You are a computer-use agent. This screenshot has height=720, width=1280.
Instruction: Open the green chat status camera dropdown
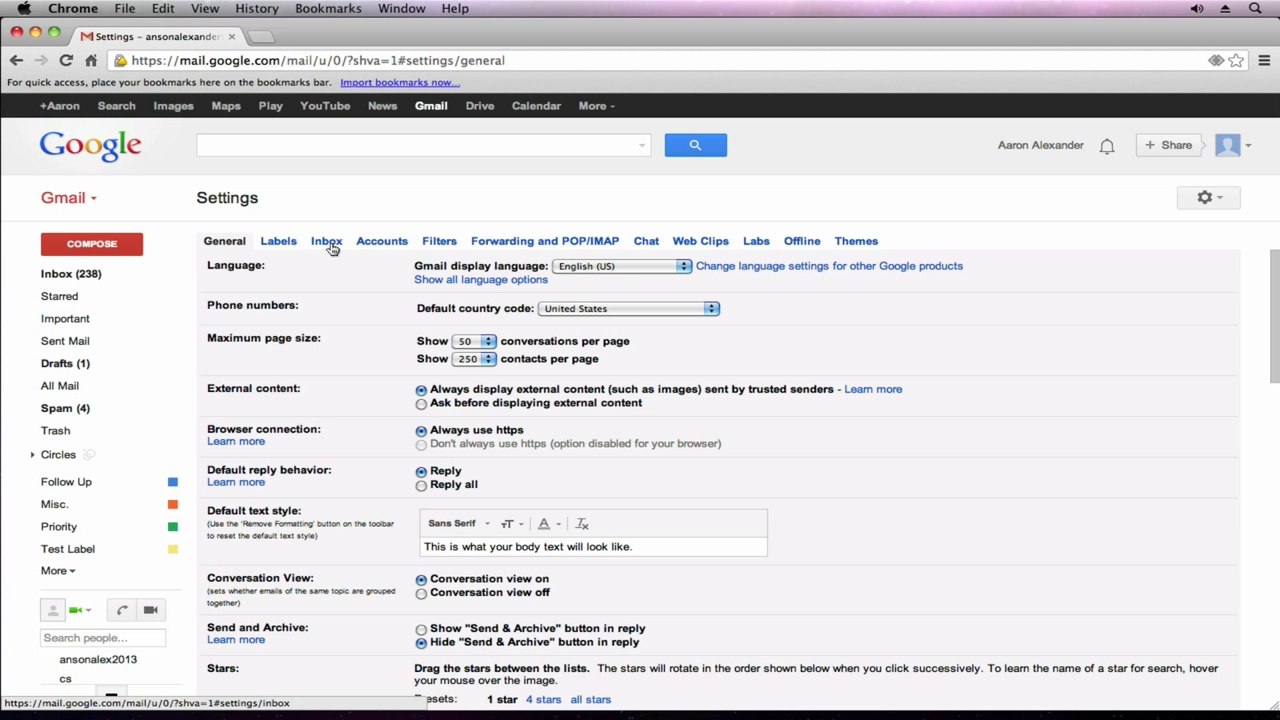(79, 610)
